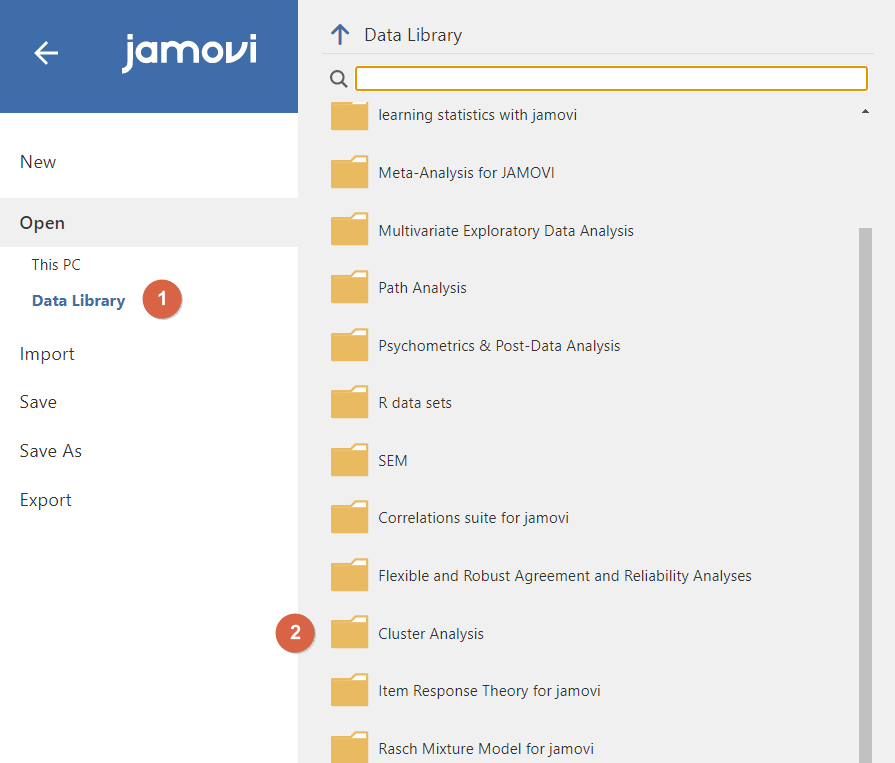Click 'Psychometrics & Post-Data Analysis' label
The width and height of the screenshot is (895, 763).
coord(499,345)
